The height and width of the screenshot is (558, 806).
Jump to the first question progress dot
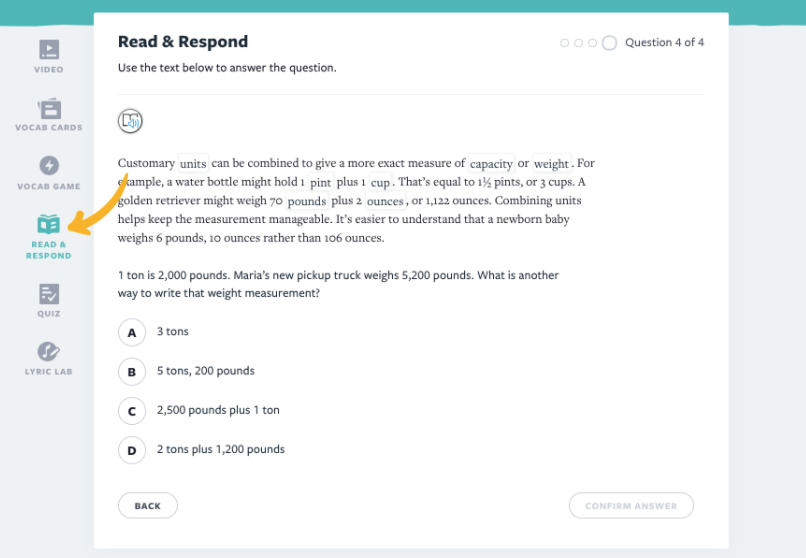pos(564,43)
